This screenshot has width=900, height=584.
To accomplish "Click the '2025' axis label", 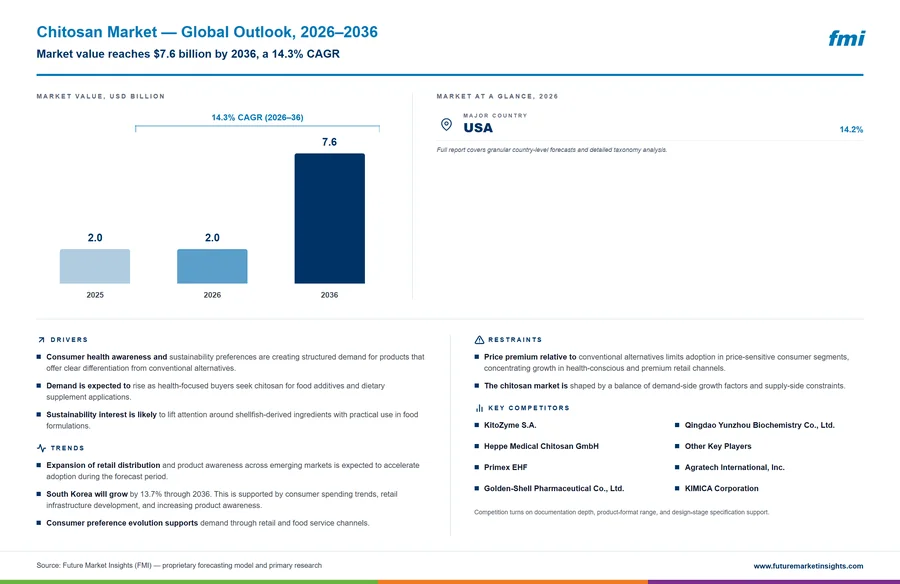I will click(x=95, y=295).
